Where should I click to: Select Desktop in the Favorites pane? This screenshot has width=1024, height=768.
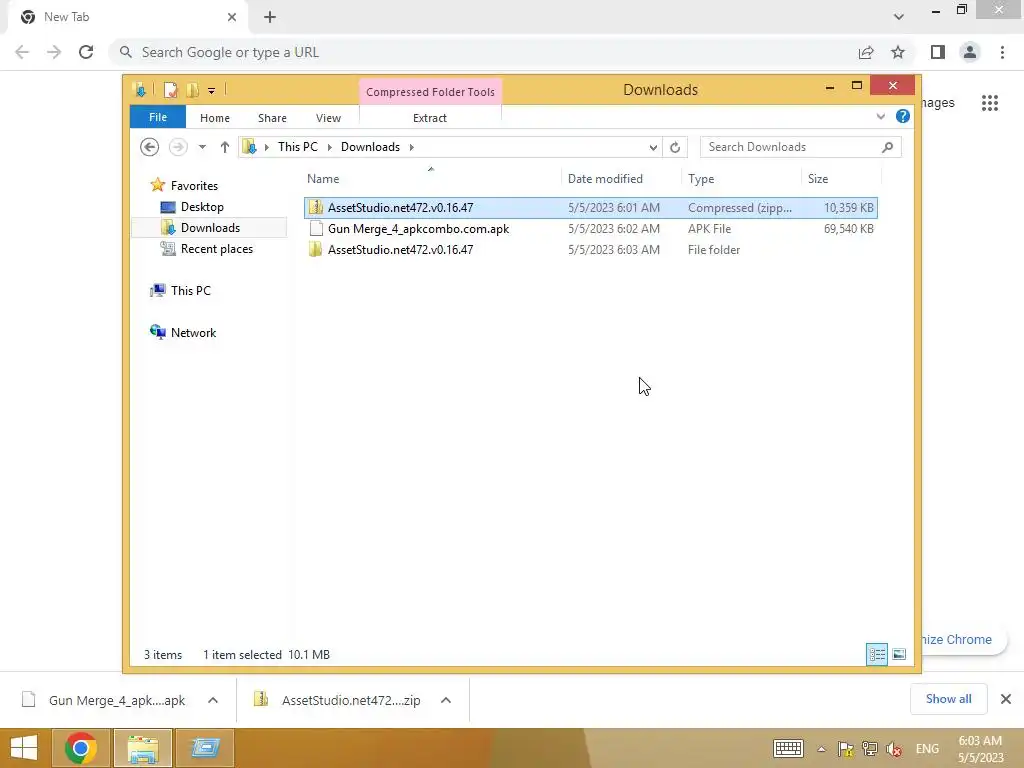click(202, 207)
